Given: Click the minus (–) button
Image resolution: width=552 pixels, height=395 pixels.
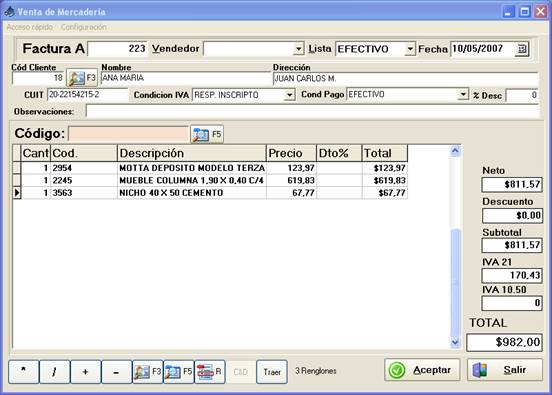Looking at the screenshot, I should pos(117,371).
